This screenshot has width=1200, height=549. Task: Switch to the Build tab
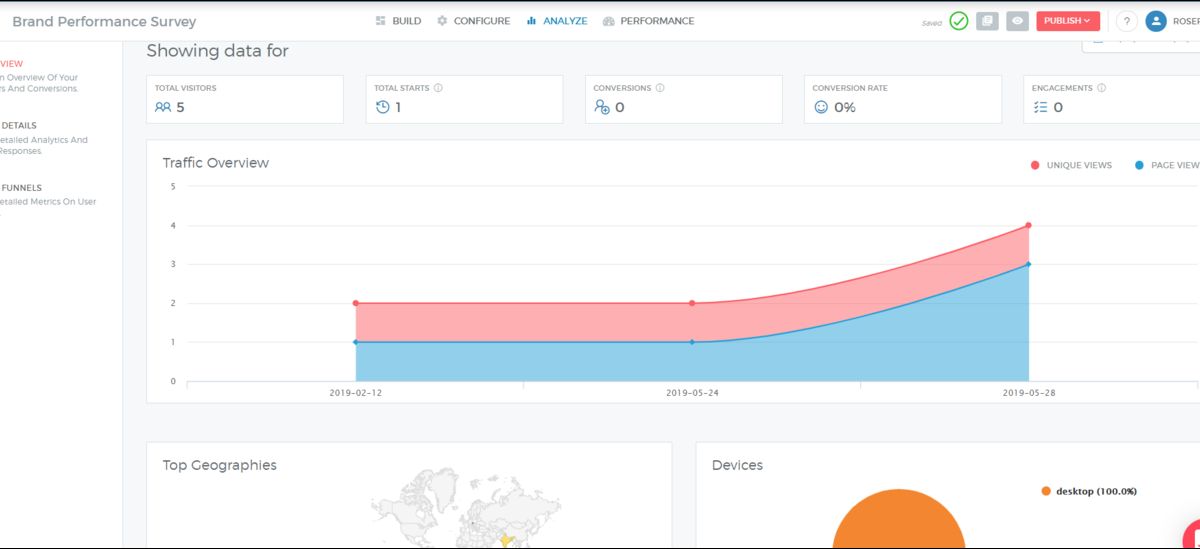398,21
